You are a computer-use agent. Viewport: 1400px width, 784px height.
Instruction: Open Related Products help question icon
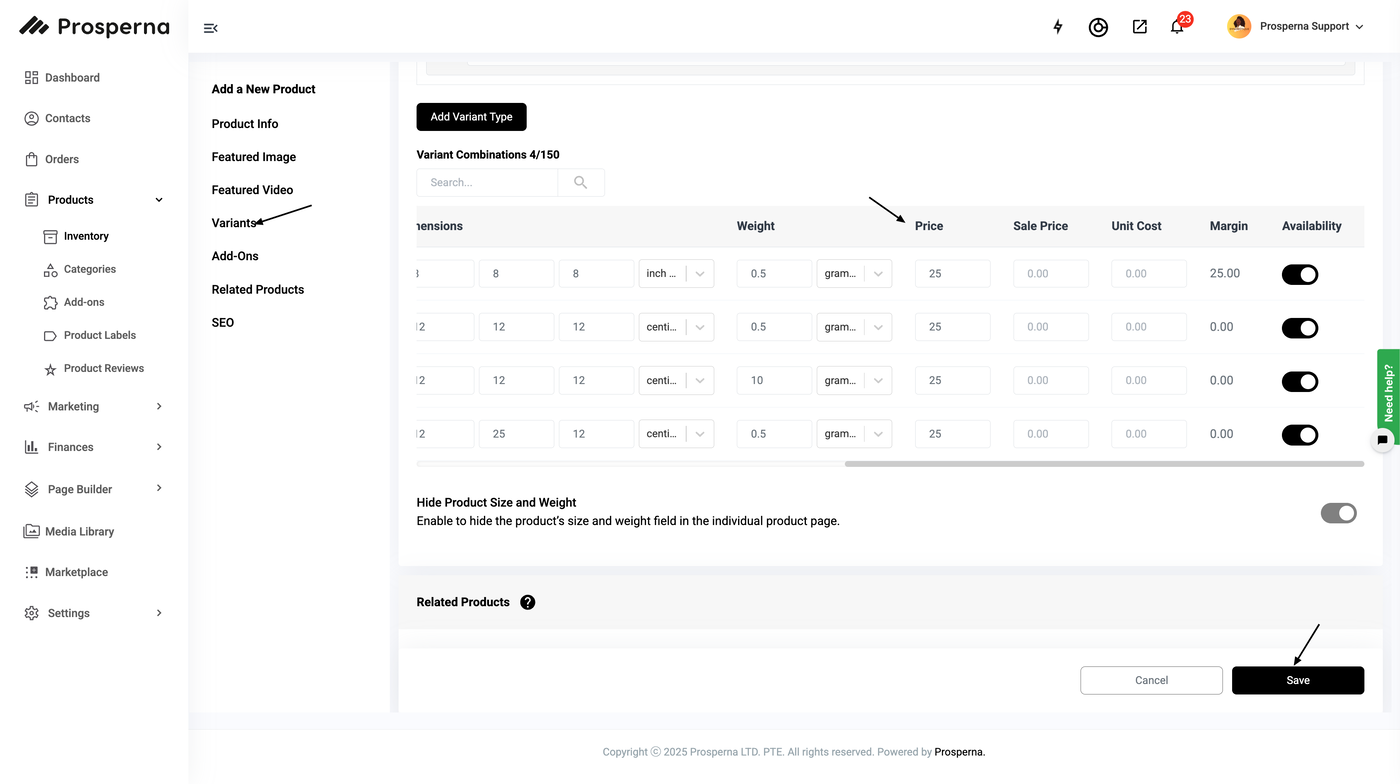528,602
